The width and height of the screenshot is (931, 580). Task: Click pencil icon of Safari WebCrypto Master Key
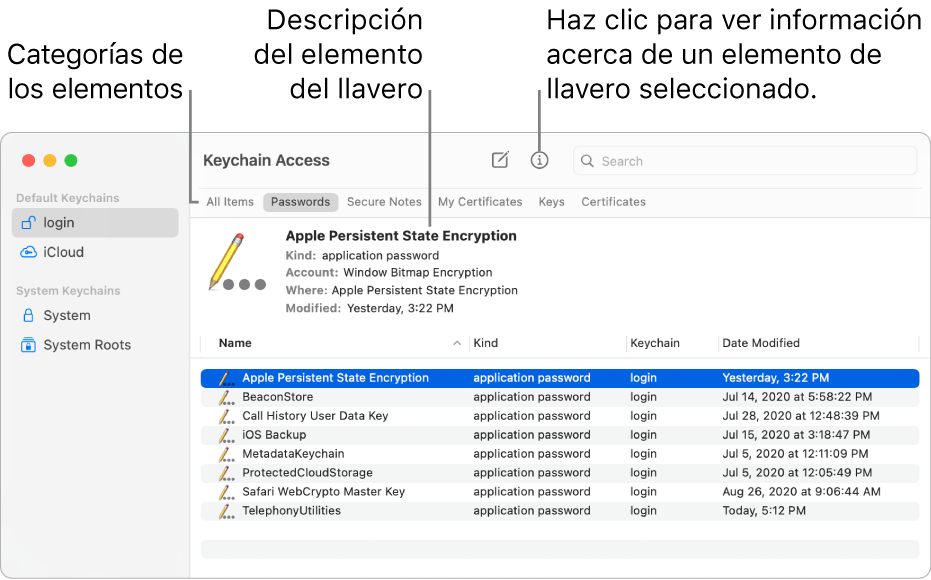click(x=226, y=492)
